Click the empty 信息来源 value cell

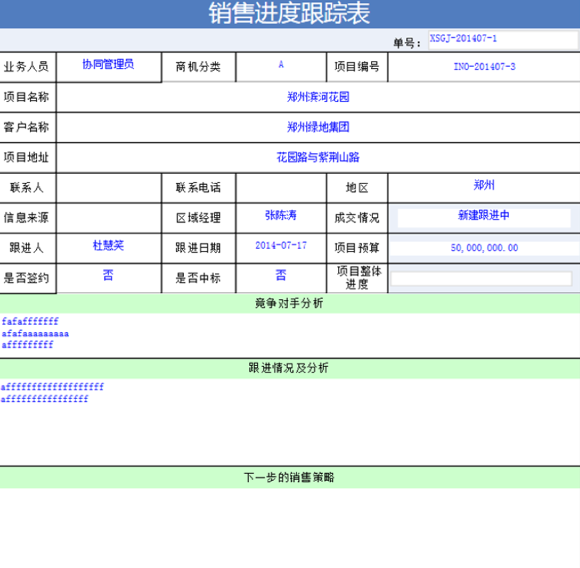point(109,218)
